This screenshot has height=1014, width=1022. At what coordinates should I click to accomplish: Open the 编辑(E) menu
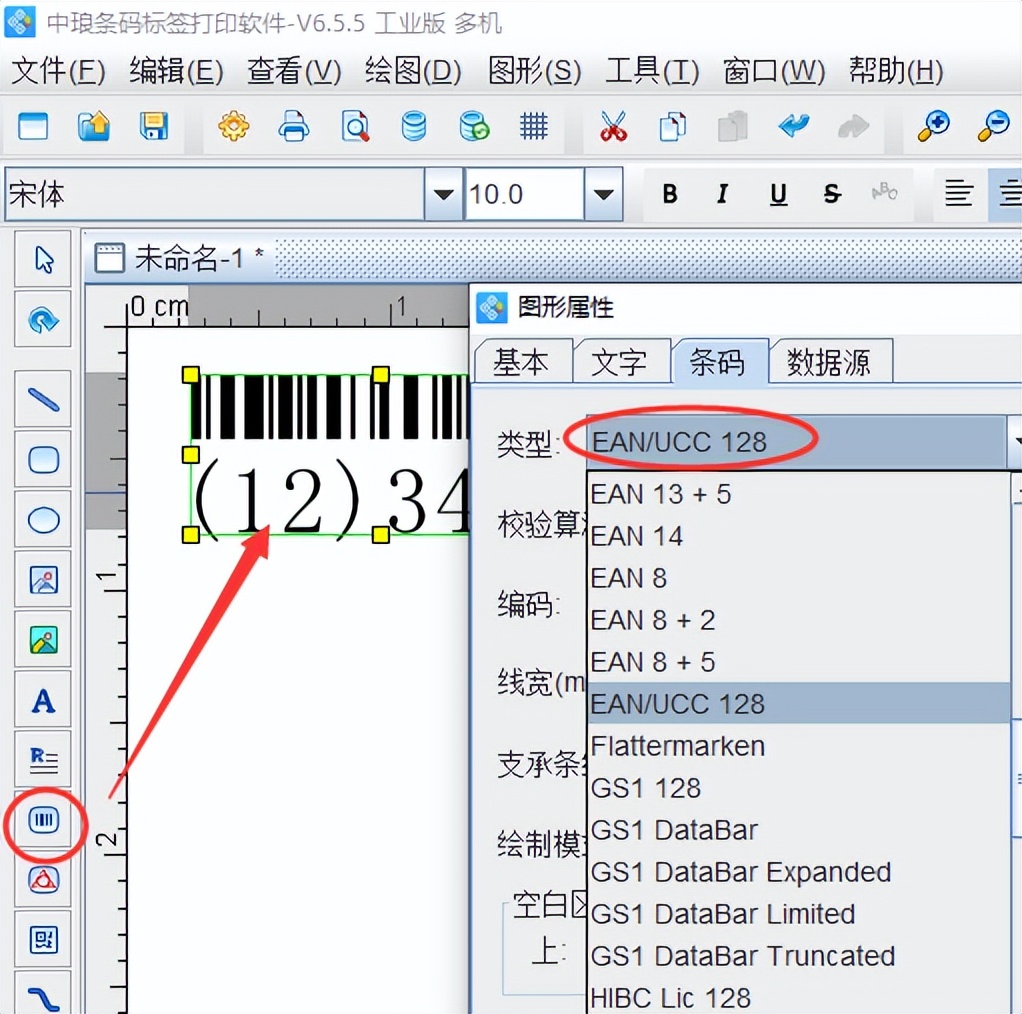[x=177, y=70]
